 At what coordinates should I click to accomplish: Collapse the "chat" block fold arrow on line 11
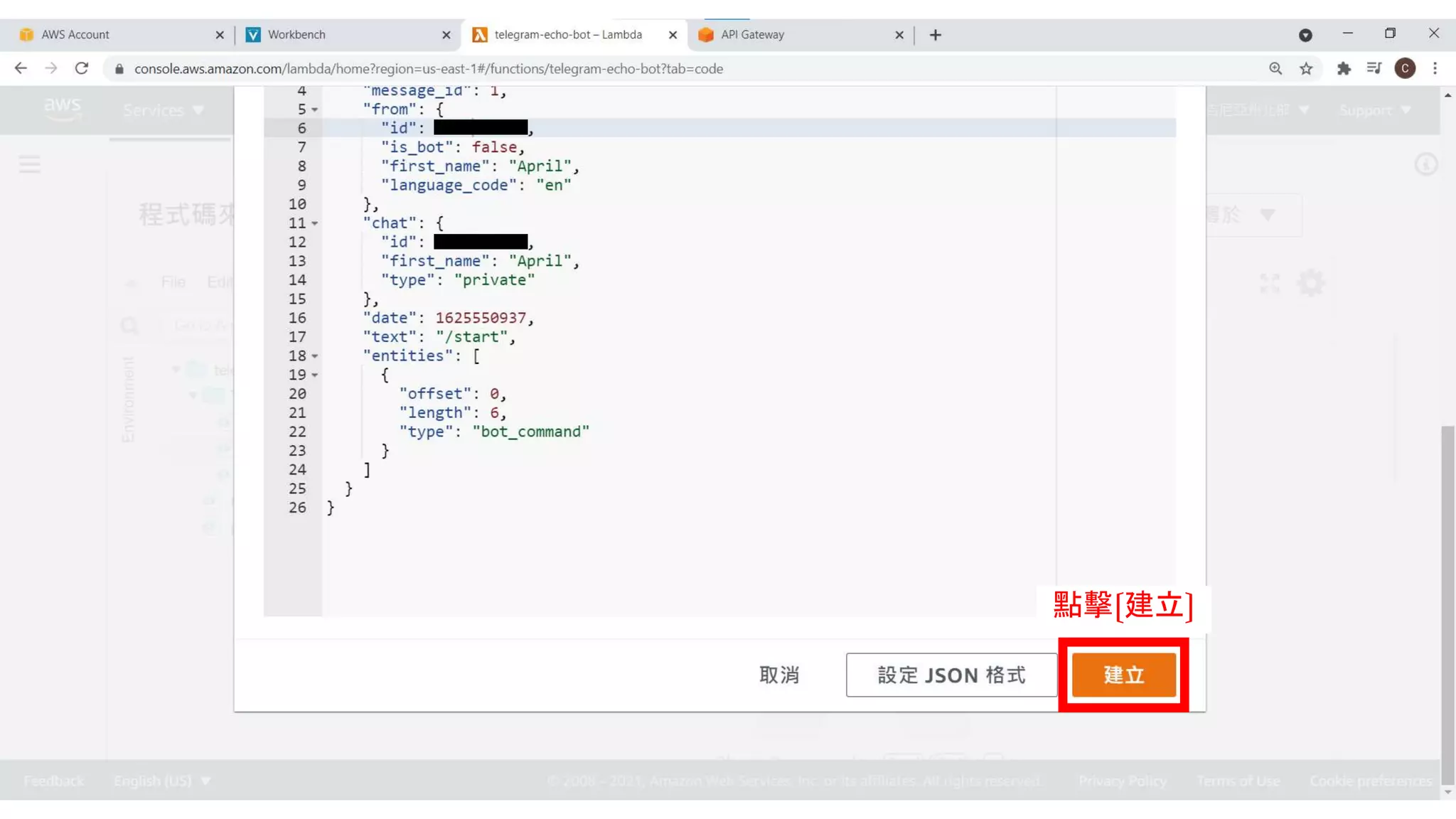314,223
